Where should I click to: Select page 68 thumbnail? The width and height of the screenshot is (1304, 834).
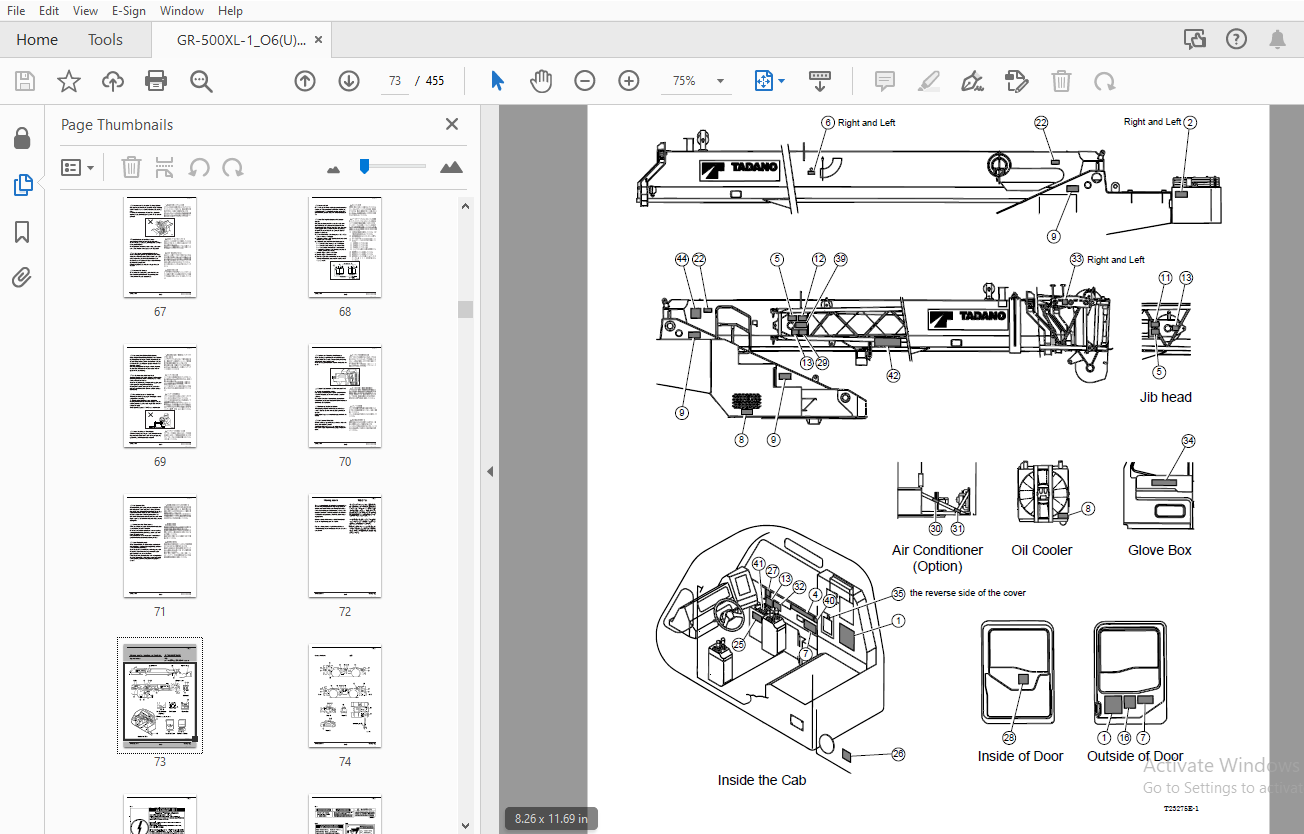click(x=345, y=247)
